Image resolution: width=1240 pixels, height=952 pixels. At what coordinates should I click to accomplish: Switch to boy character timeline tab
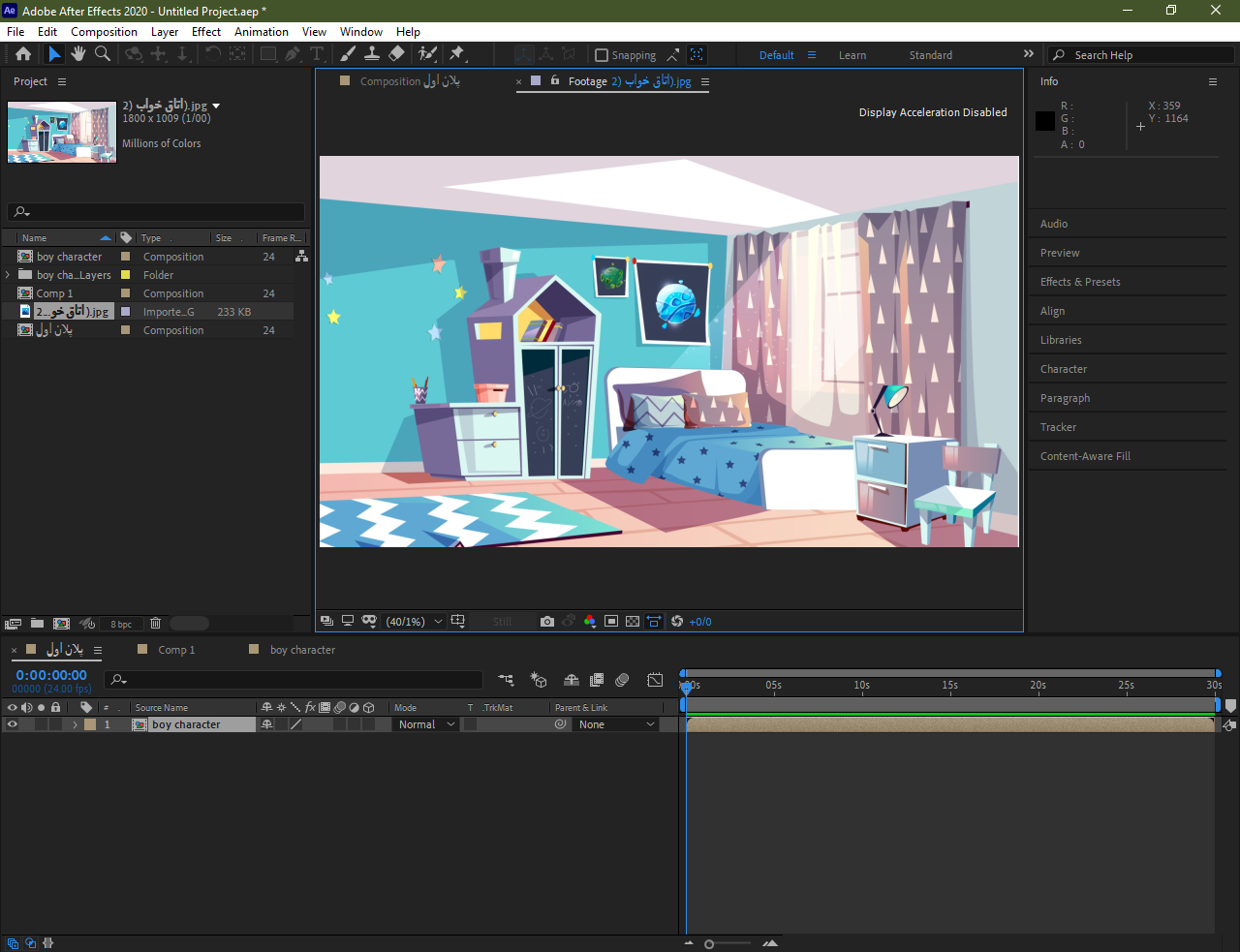coord(302,650)
